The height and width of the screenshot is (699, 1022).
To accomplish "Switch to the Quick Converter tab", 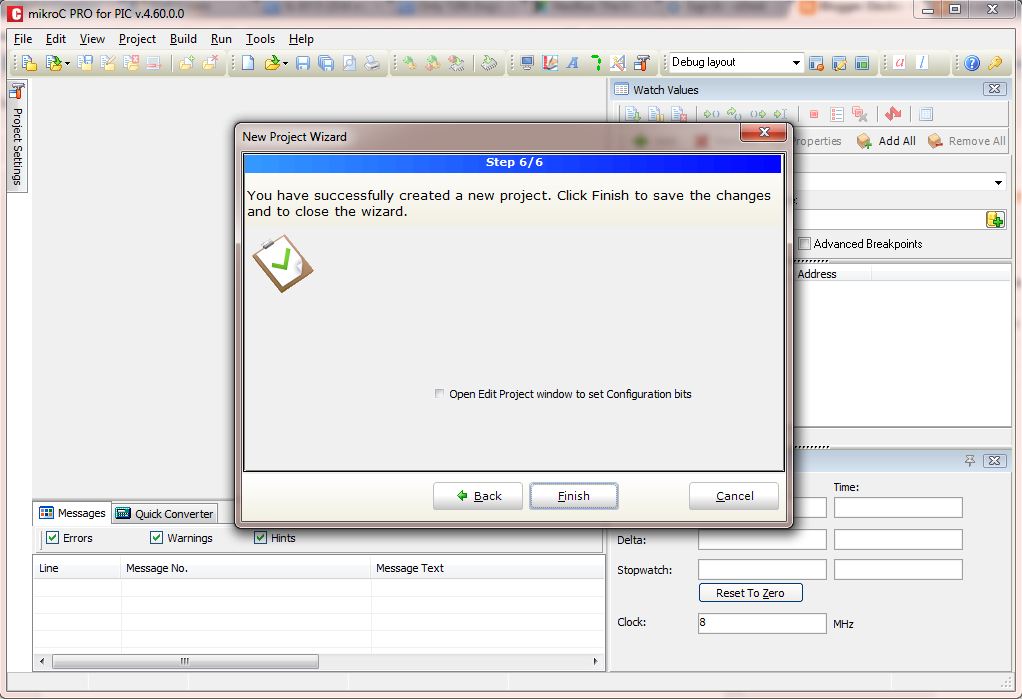I will (164, 514).
